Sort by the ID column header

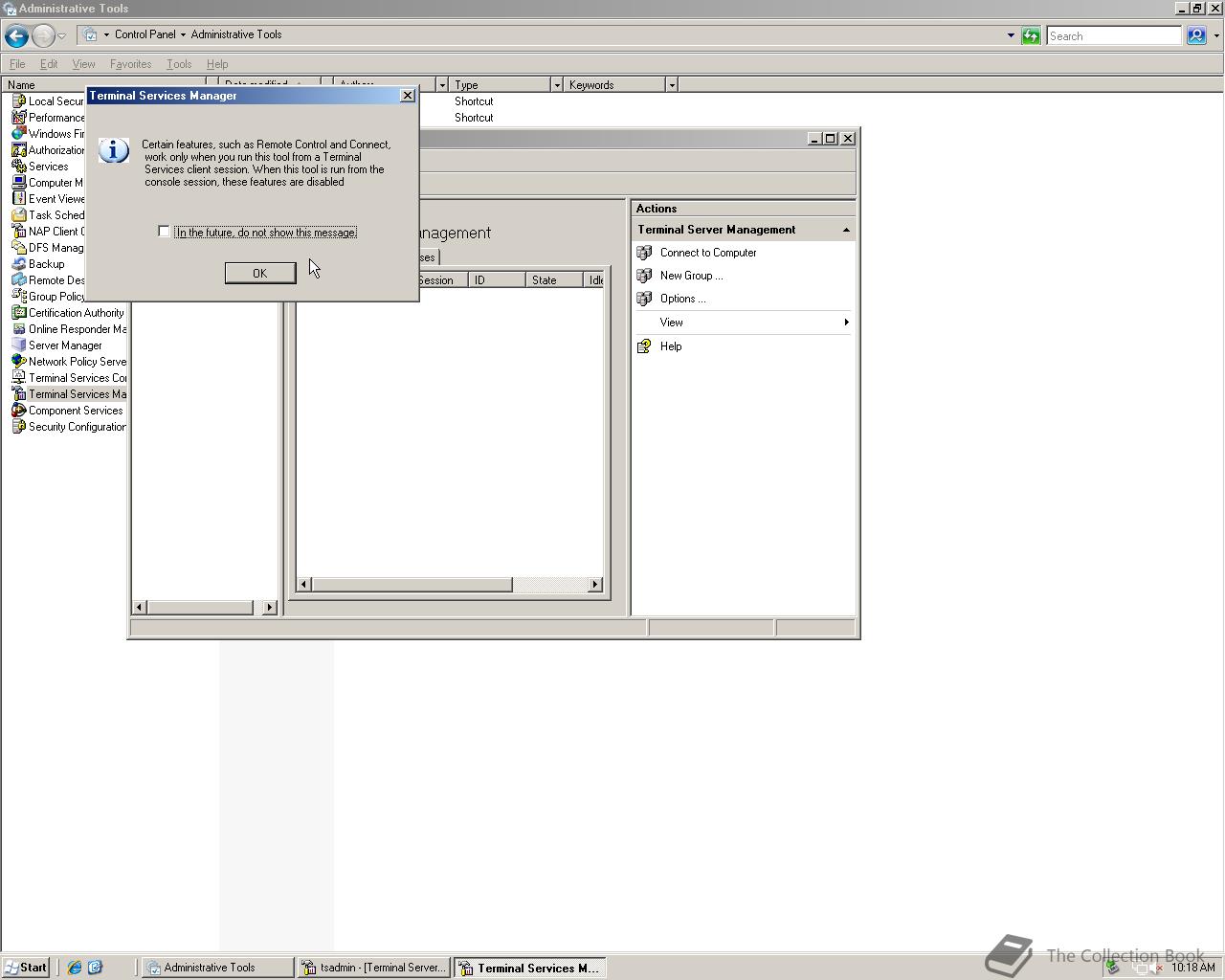(497, 280)
